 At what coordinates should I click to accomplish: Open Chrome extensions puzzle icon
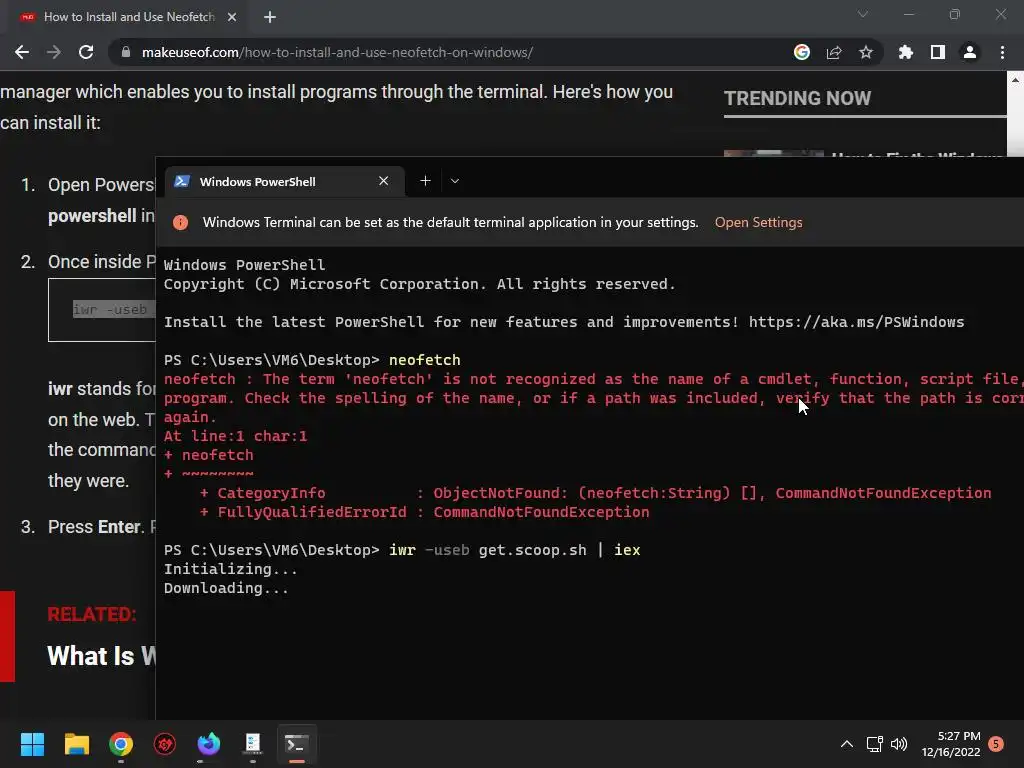point(906,52)
